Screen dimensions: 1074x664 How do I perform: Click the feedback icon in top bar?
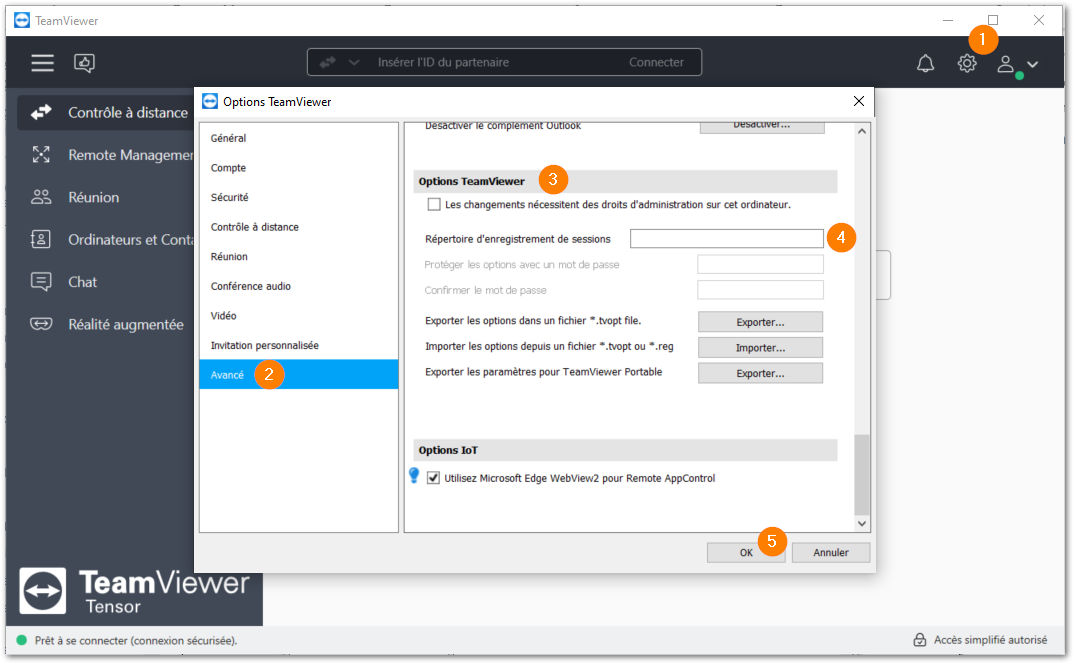pos(84,63)
